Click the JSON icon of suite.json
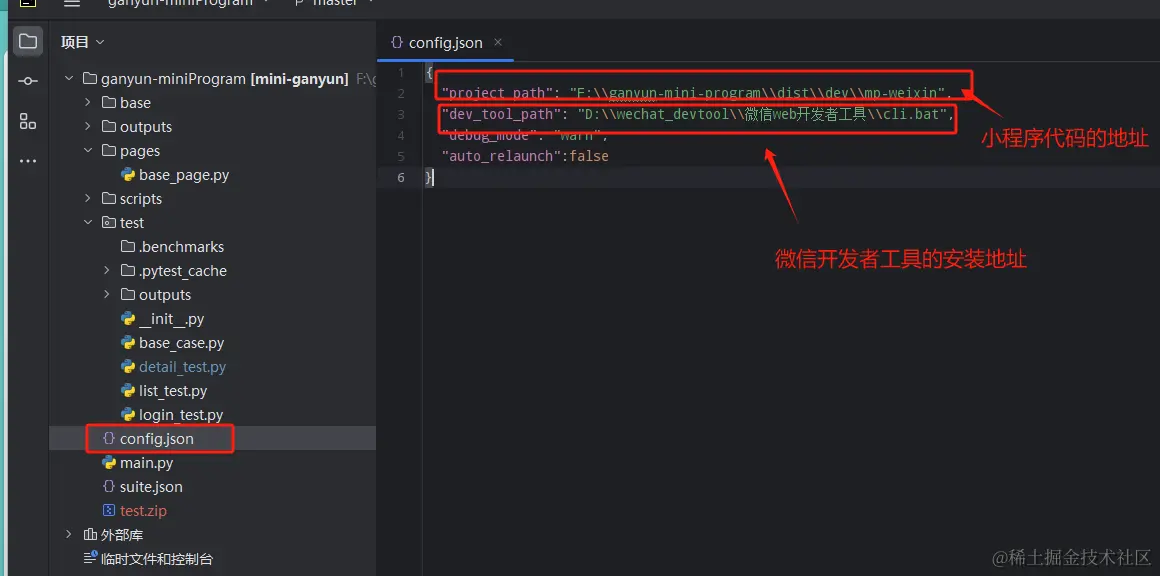Viewport: 1160px width, 576px height. pos(109,487)
